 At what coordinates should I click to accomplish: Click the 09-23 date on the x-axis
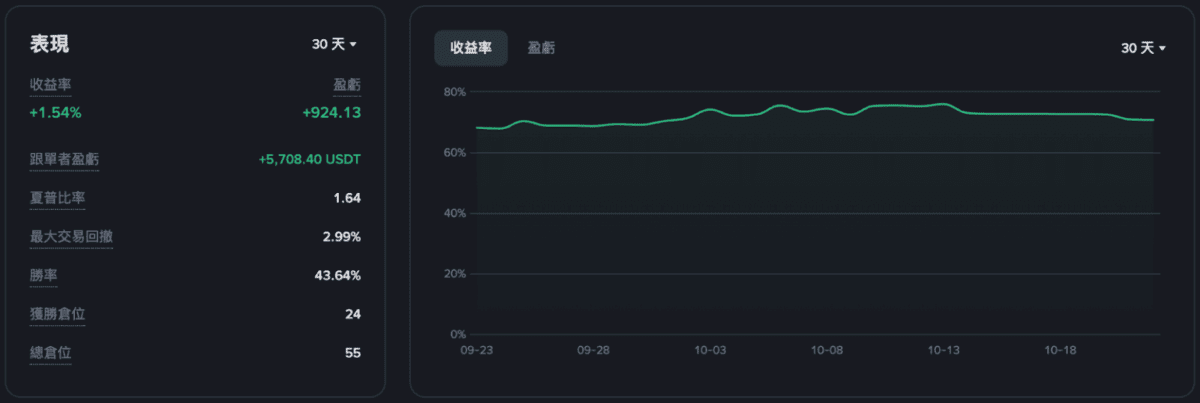(476, 351)
